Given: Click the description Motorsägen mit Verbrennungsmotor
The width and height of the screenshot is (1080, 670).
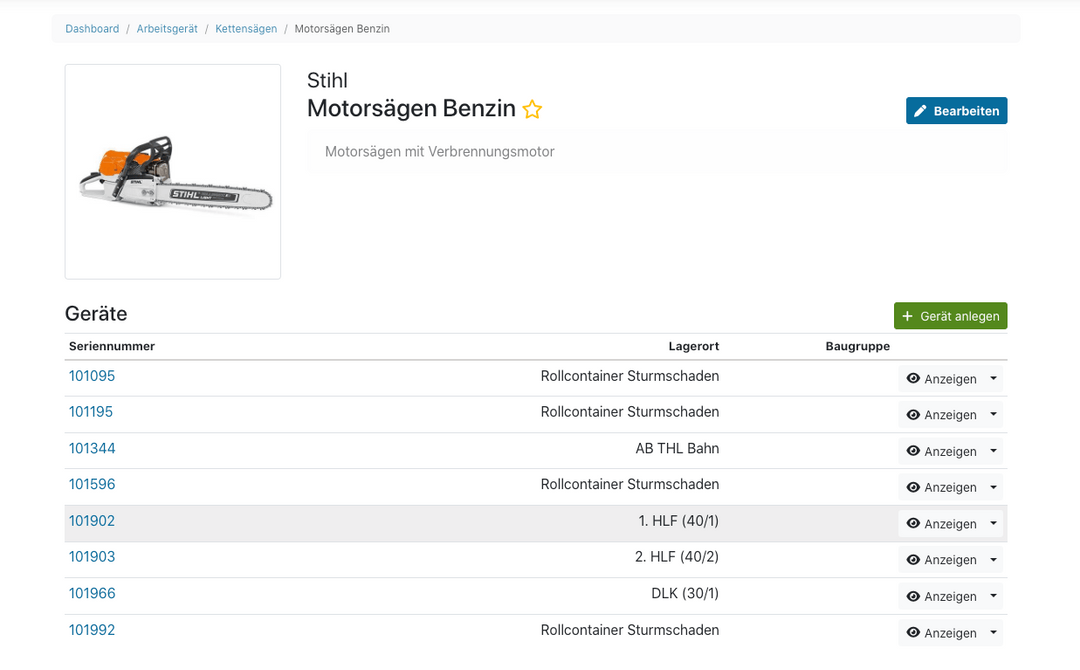Looking at the screenshot, I should (439, 151).
